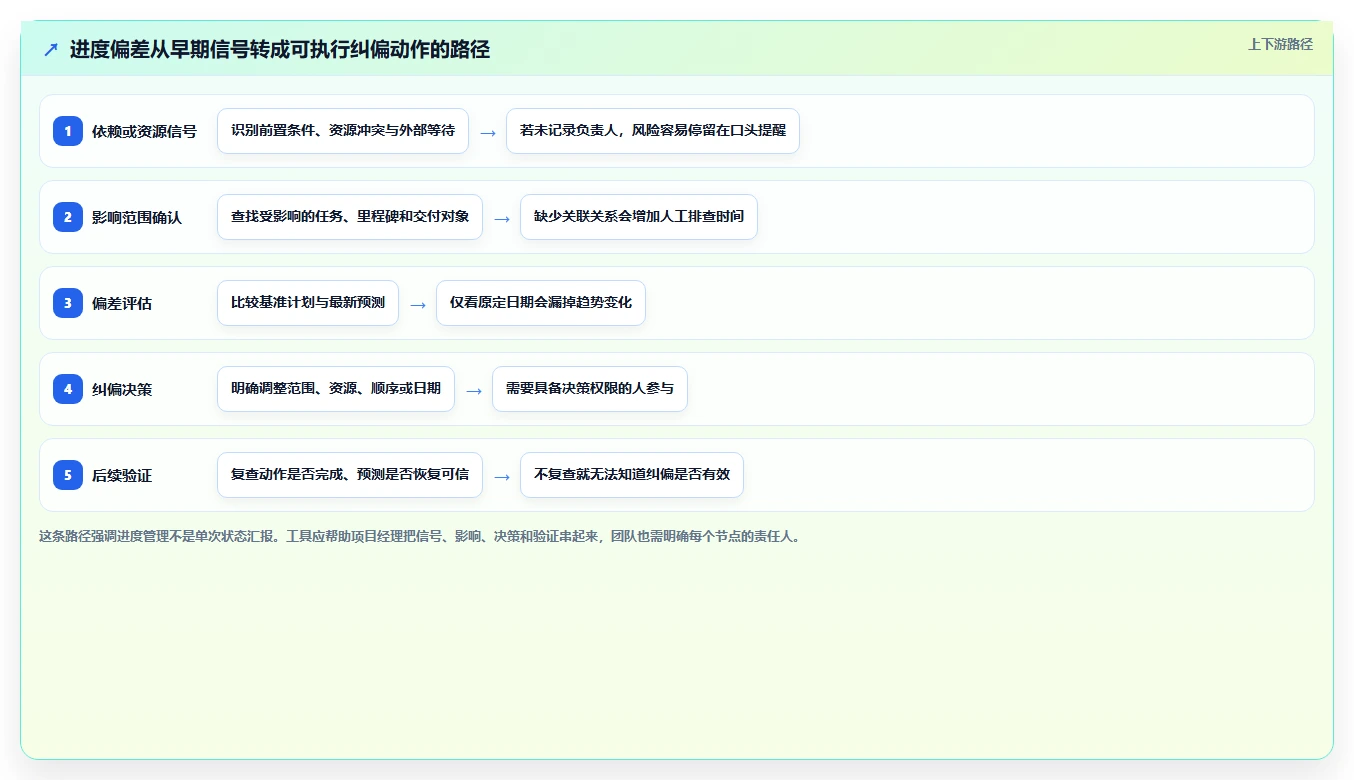Select step badge number 1
This screenshot has height=780, width=1354.
pyautogui.click(x=68, y=131)
